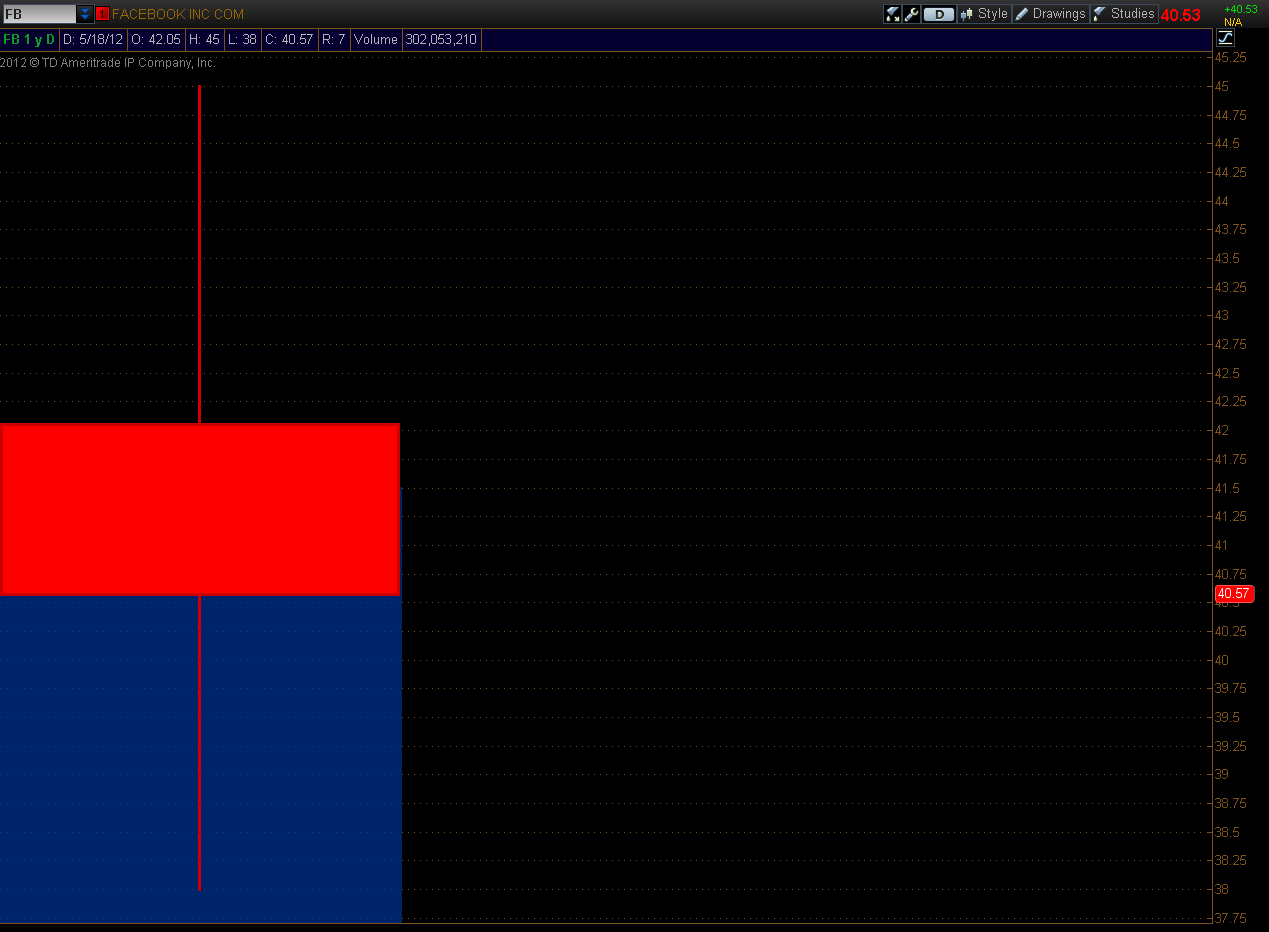1269x932 pixels.
Task: Click the 'Volume' label in header
Action: click(x=376, y=40)
